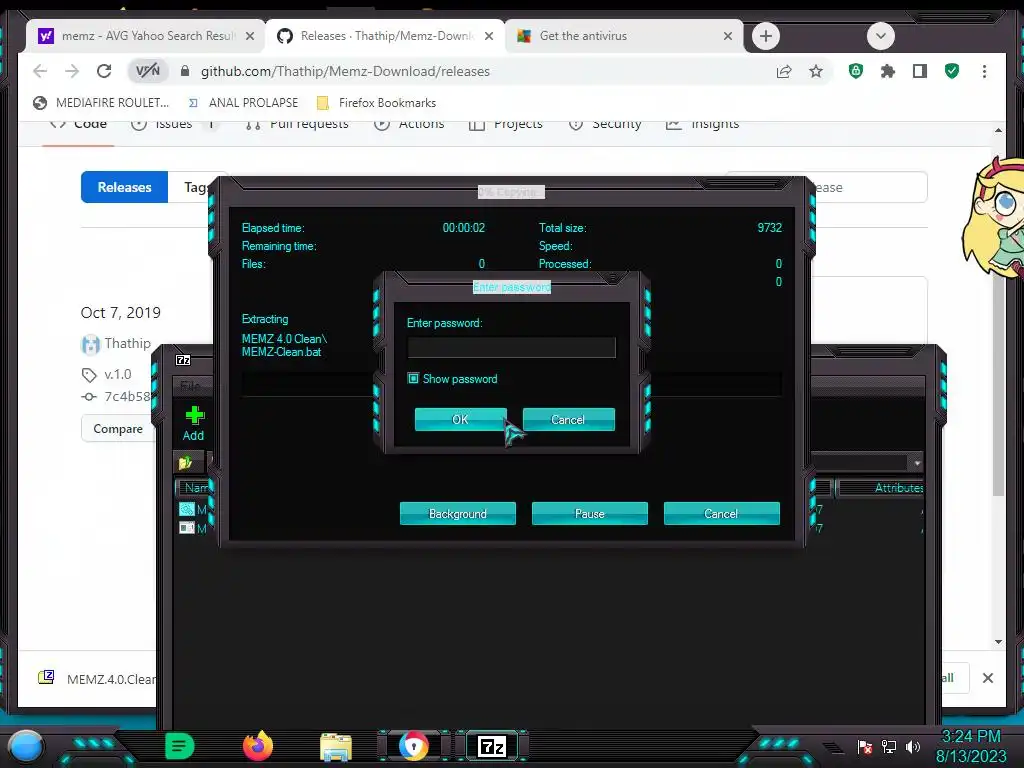Switch to the AVG browser on taskbar

[x=414, y=746]
